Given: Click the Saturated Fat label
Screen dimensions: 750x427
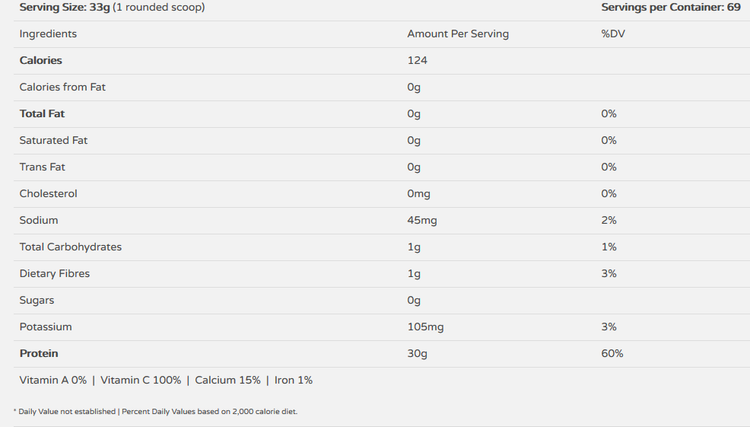Looking at the screenshot, I should 54,141.
